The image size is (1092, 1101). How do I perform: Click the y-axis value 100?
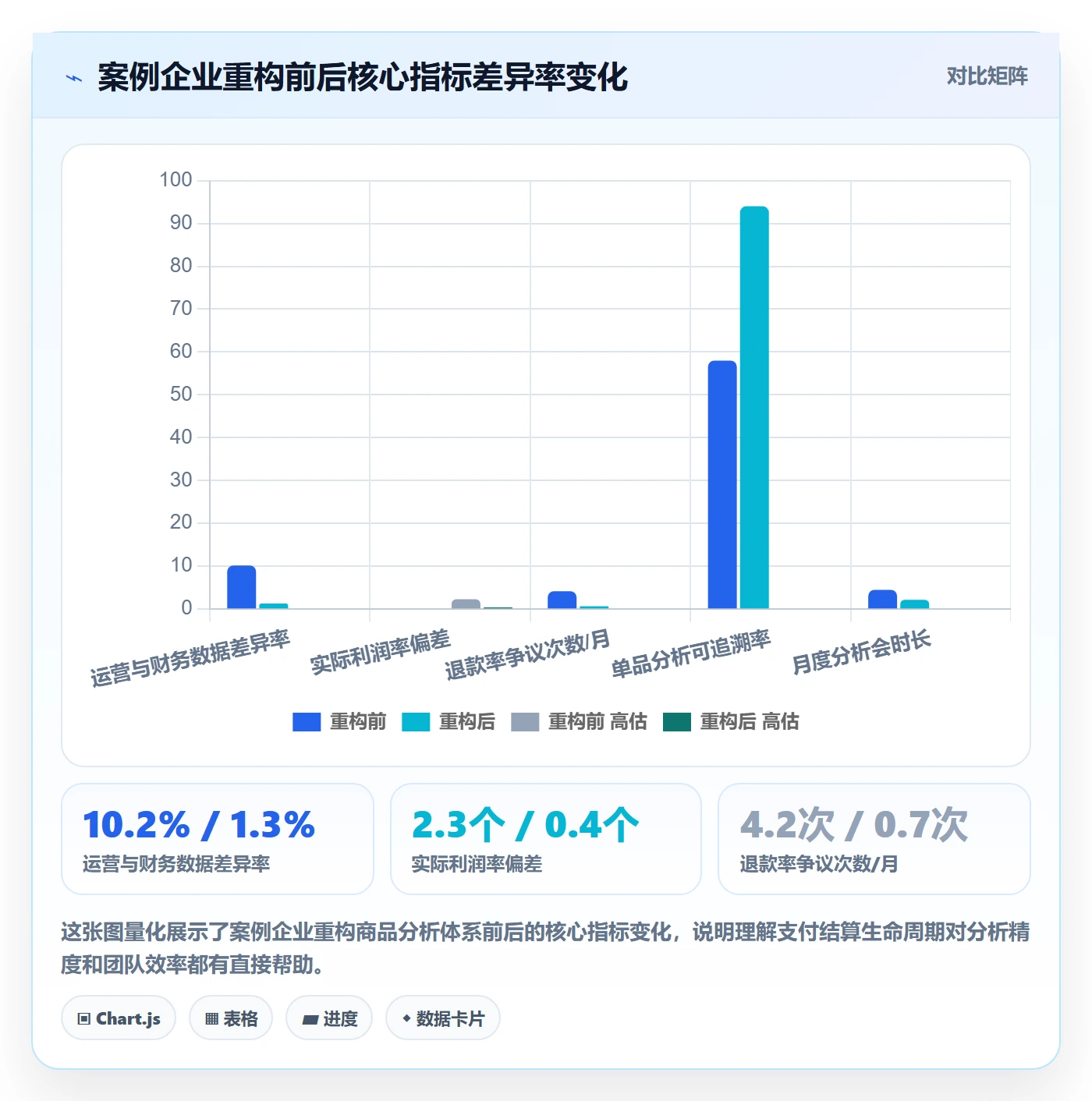point(175,180)
